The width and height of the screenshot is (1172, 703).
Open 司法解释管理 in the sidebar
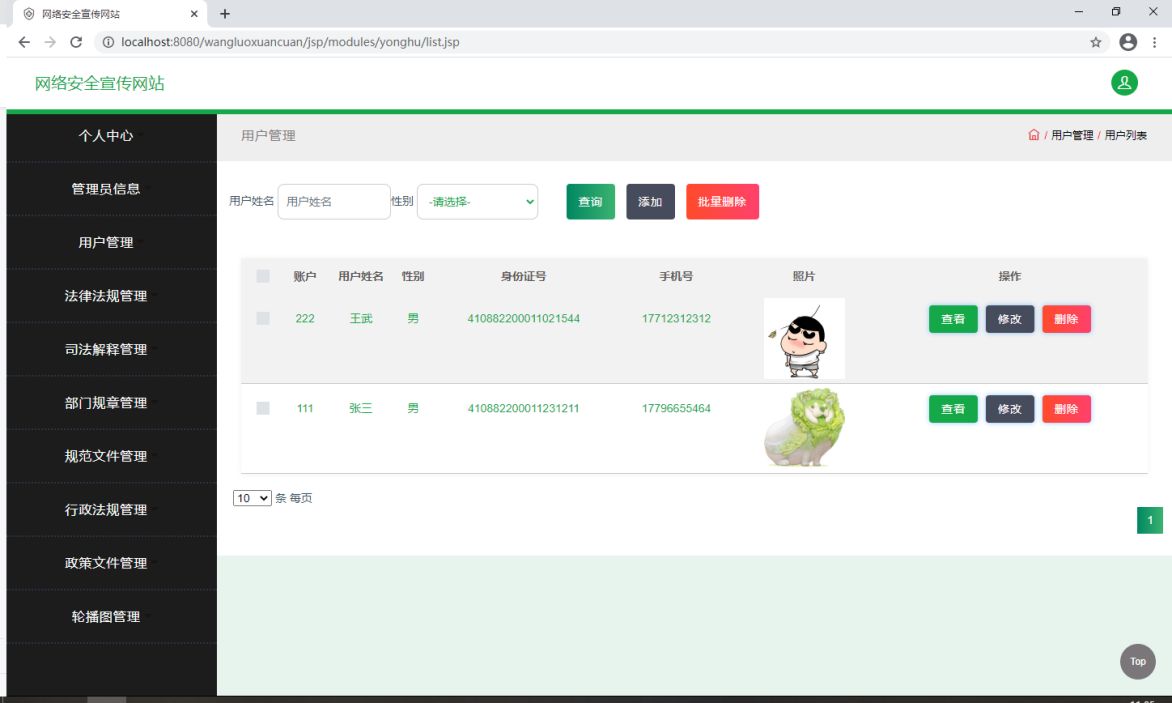pyautogui.click(x=106, y=349)
